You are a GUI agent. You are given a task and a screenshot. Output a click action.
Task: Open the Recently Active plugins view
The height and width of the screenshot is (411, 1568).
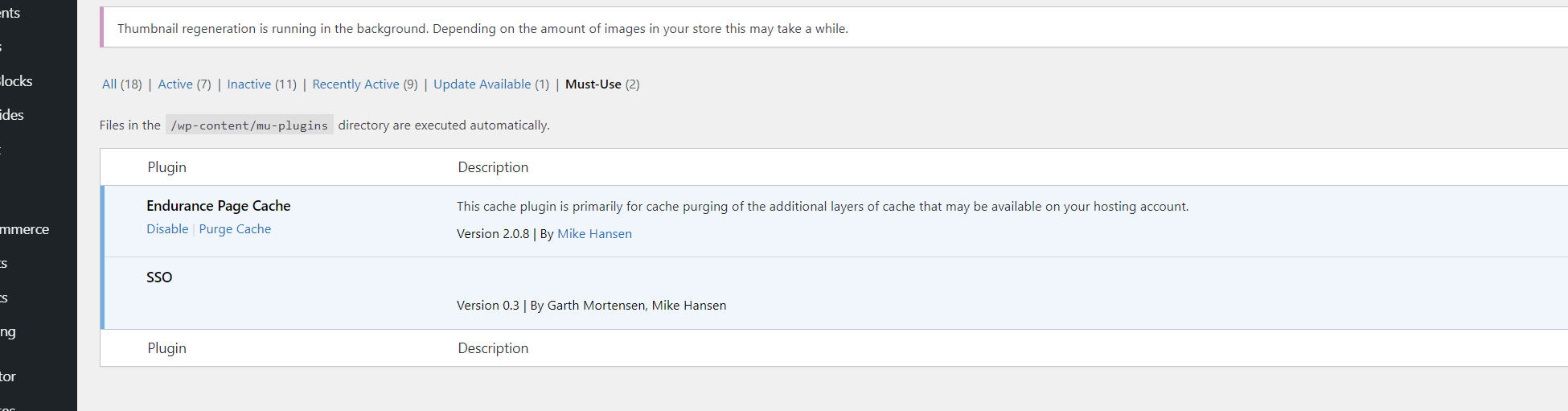364,84
